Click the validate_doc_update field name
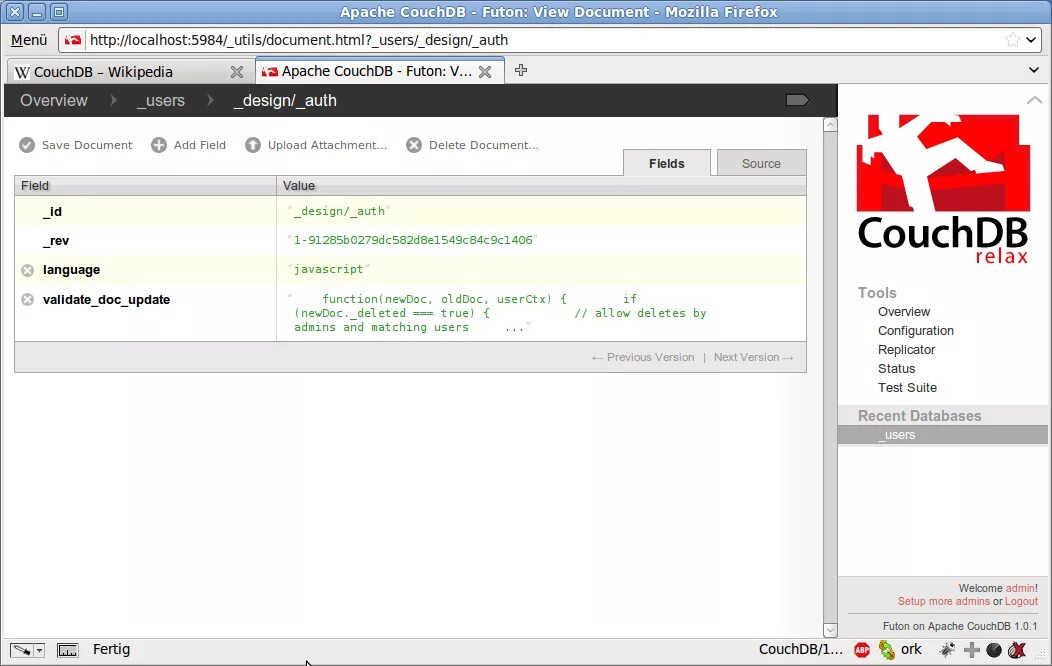The height and width of the screenshot is (666, 1052). tap(106, 300)
